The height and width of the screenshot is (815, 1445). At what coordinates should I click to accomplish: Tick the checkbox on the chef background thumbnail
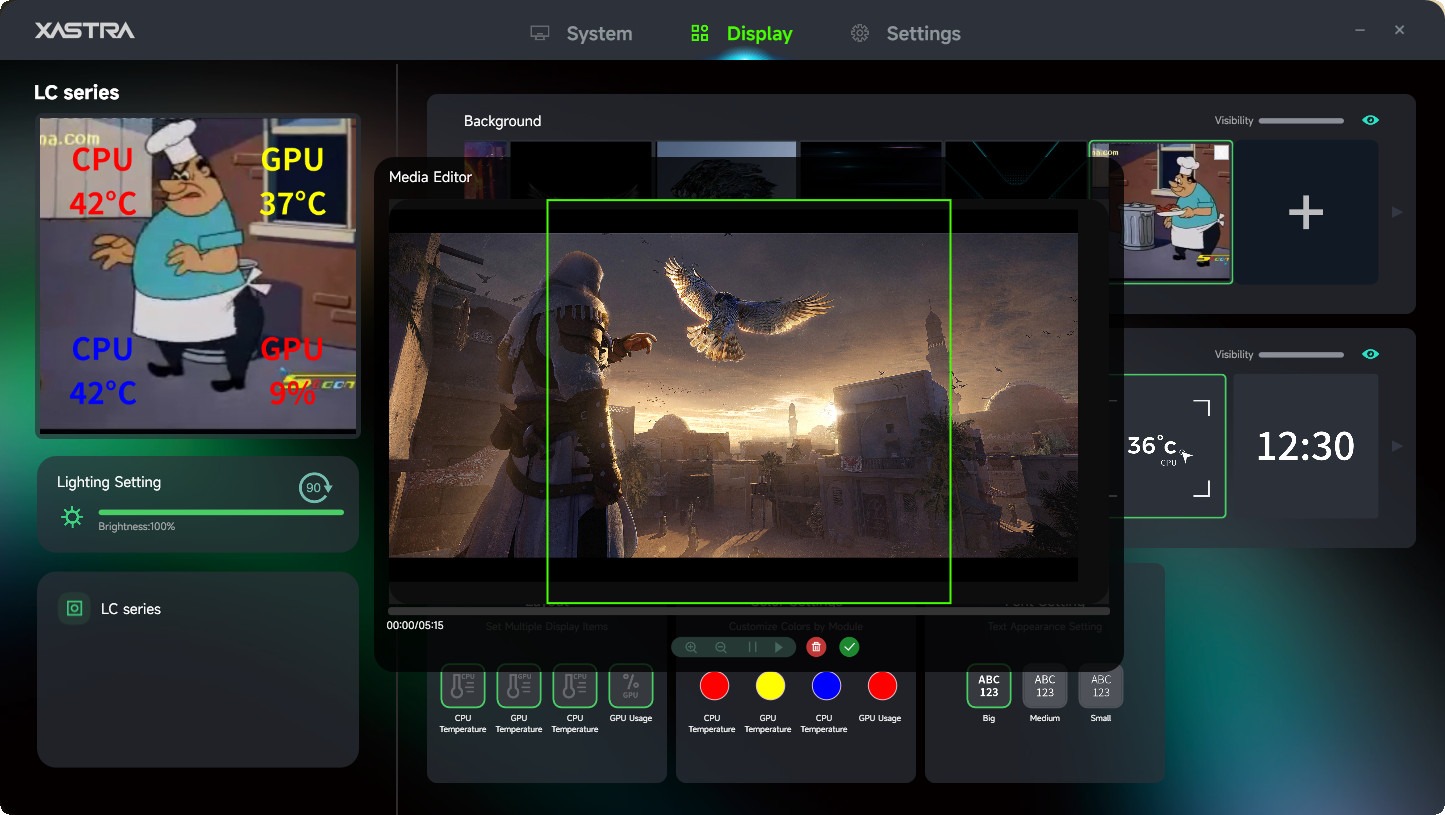pos(1221,152)
